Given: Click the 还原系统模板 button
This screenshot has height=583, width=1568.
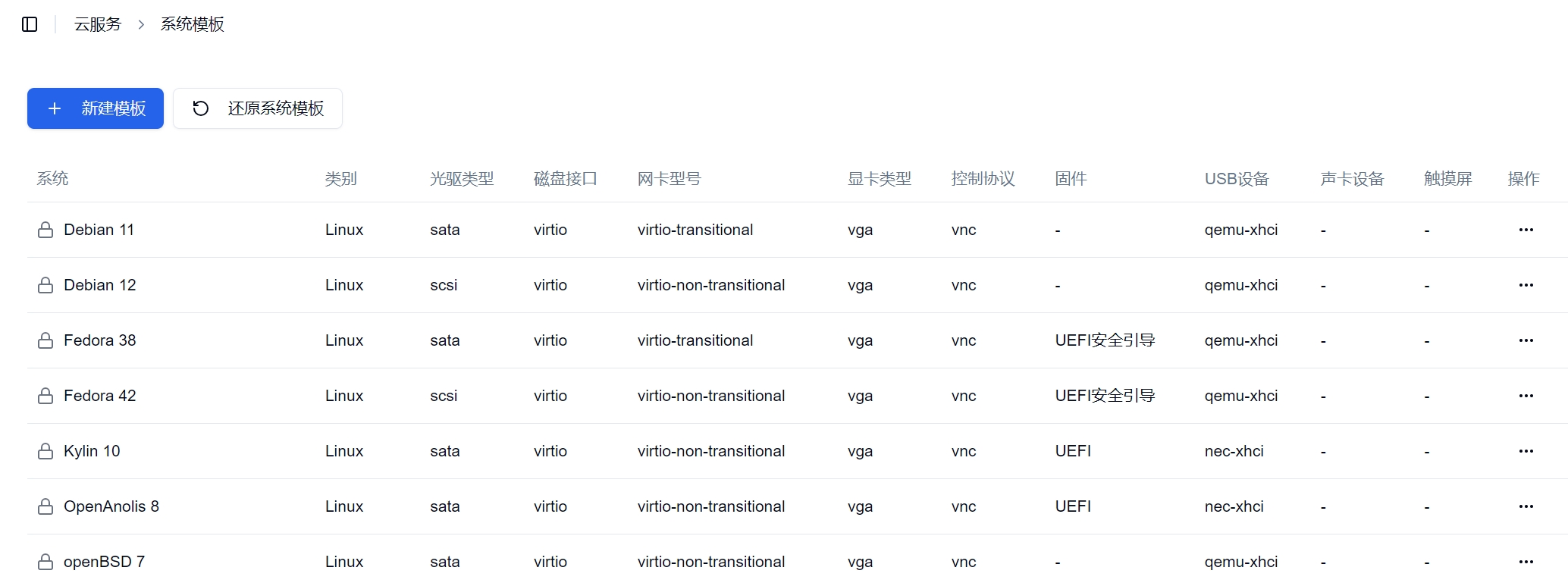Looking at the screenshot, I should pos(258,108).
